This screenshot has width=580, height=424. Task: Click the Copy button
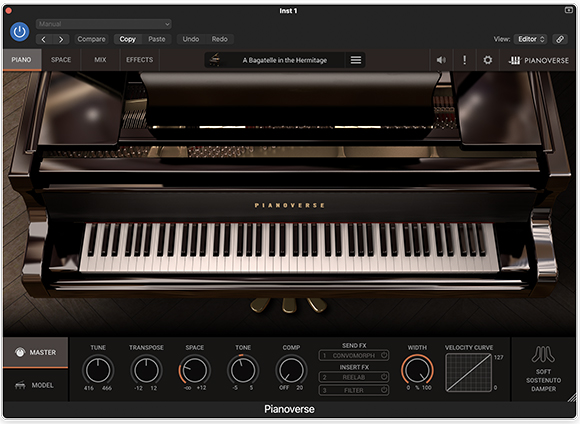tap(128, 39)
